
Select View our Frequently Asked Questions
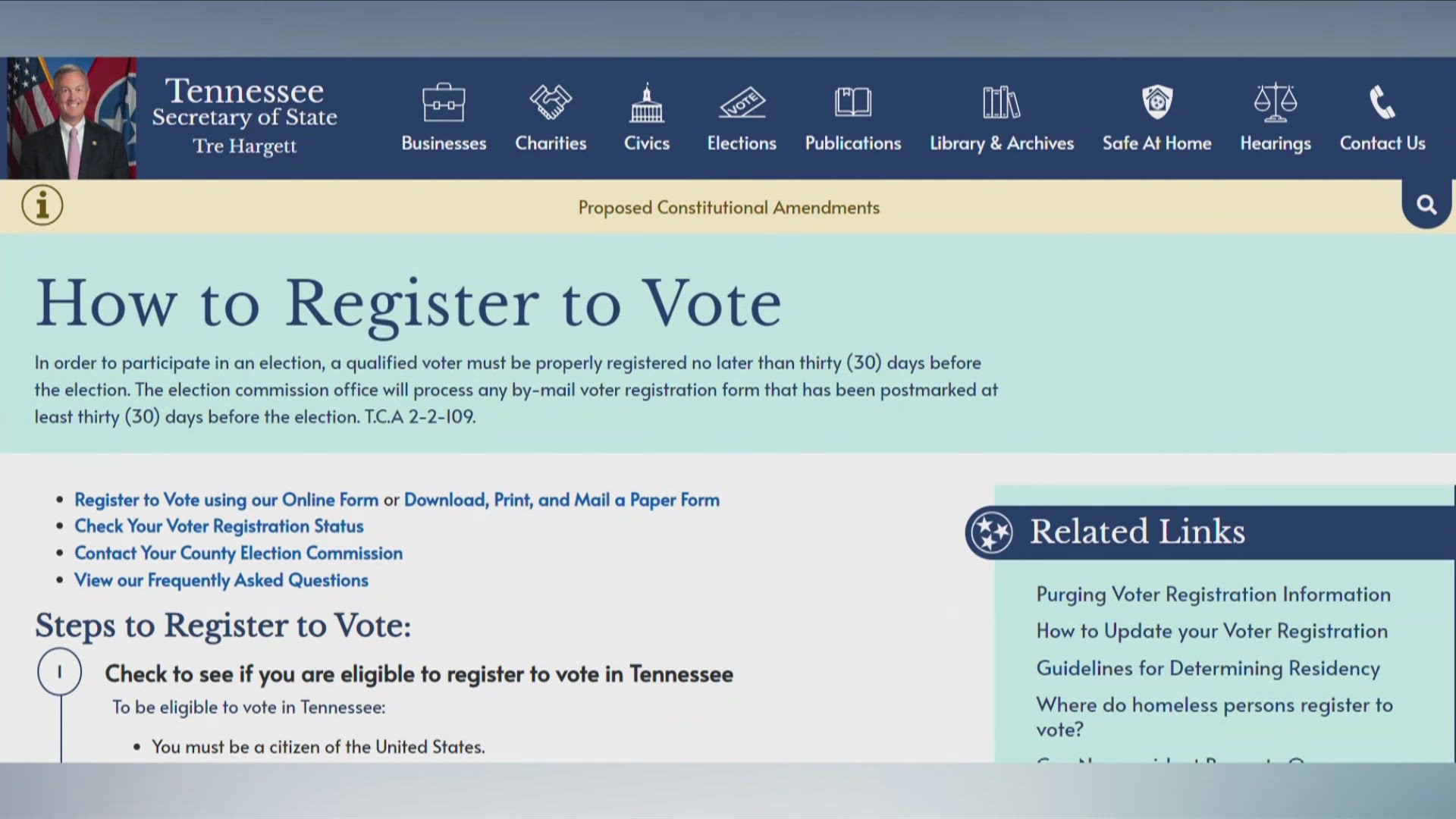[221, 579]
